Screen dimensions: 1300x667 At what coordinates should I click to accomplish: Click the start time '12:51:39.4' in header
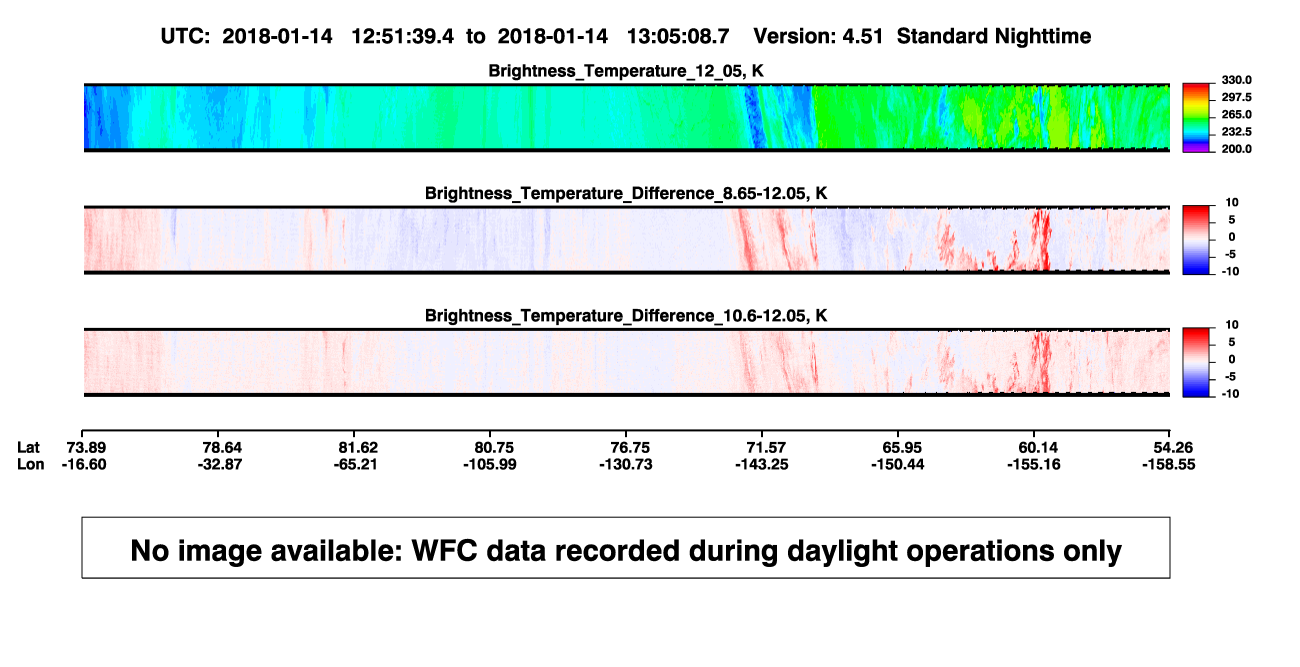pos(403,36)
